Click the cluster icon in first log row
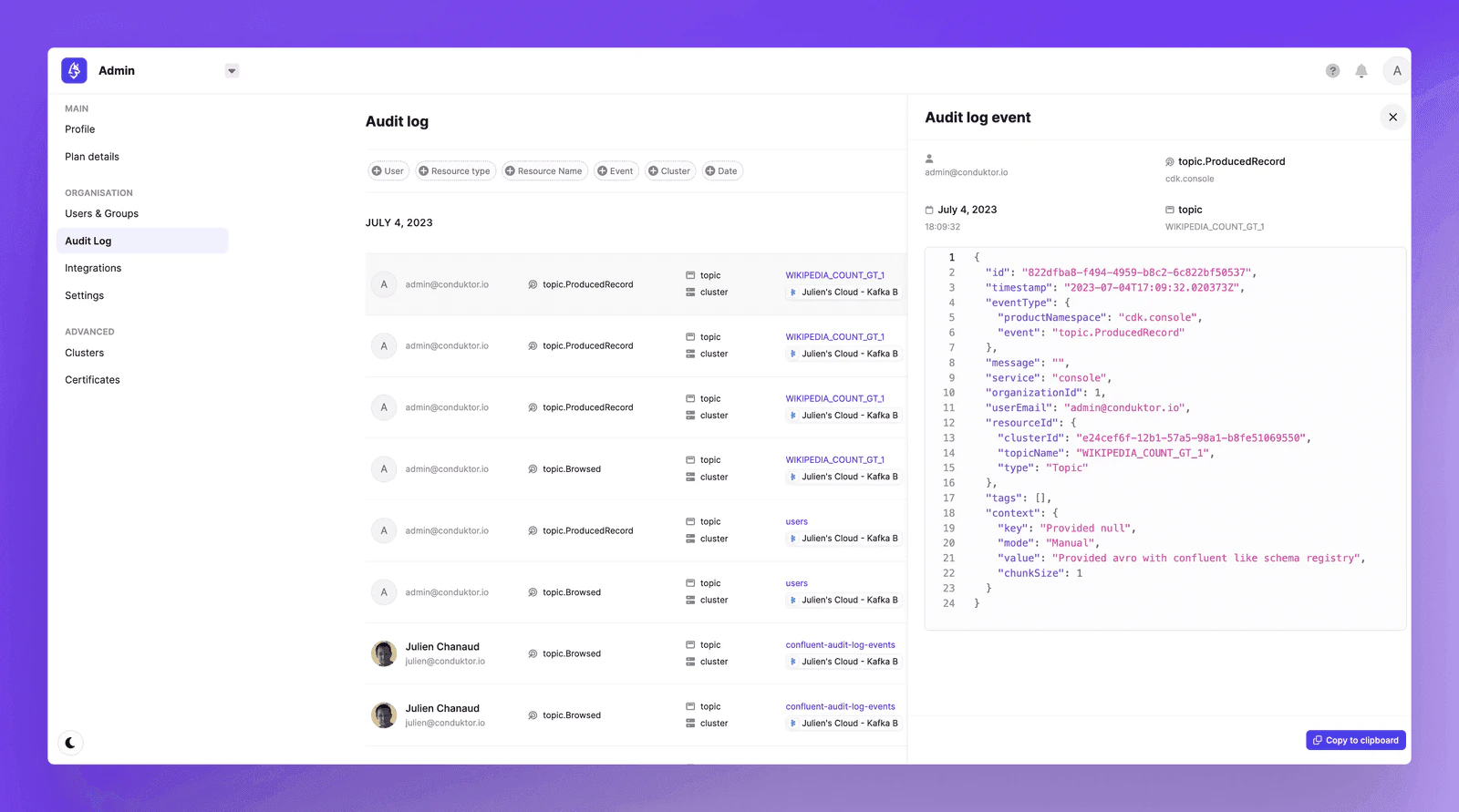 coord(690,293)
